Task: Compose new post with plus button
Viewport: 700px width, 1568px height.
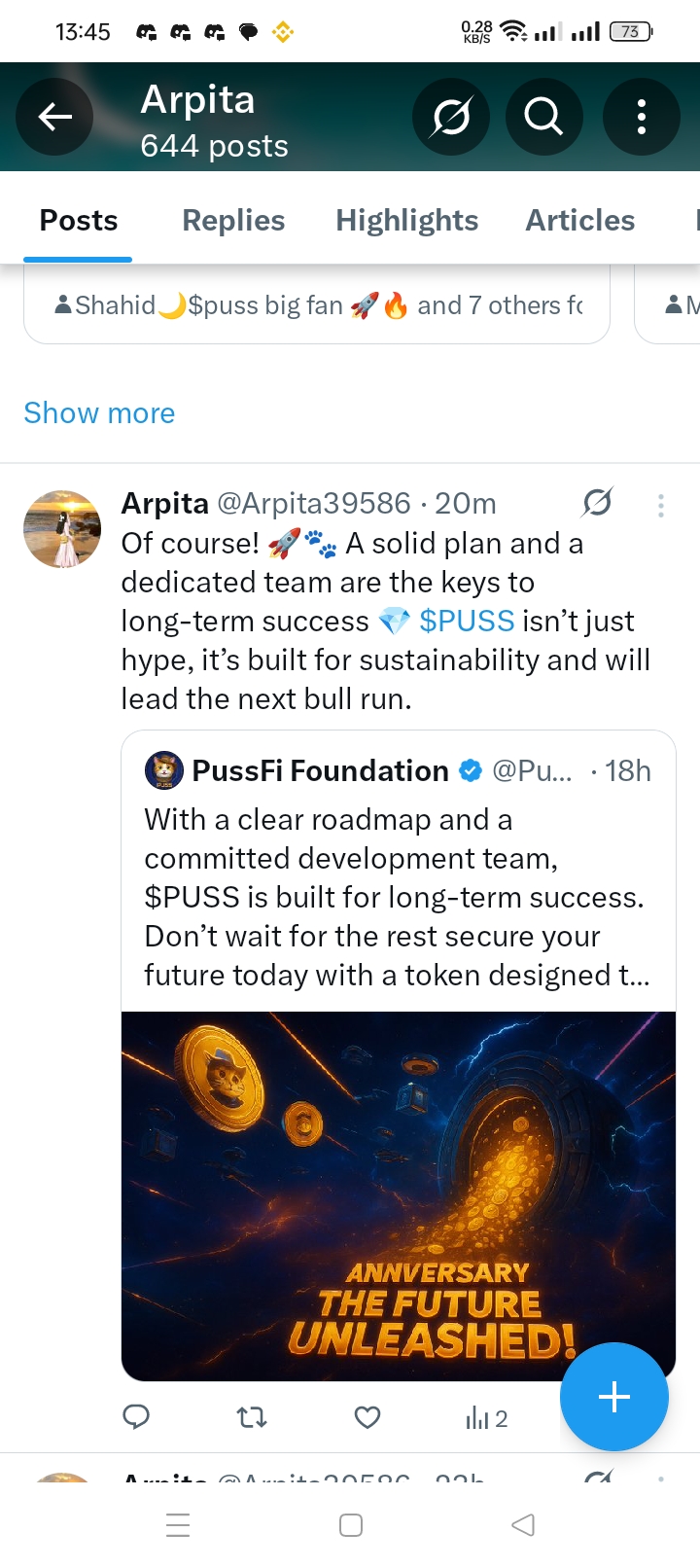Action: [613, 1397]
